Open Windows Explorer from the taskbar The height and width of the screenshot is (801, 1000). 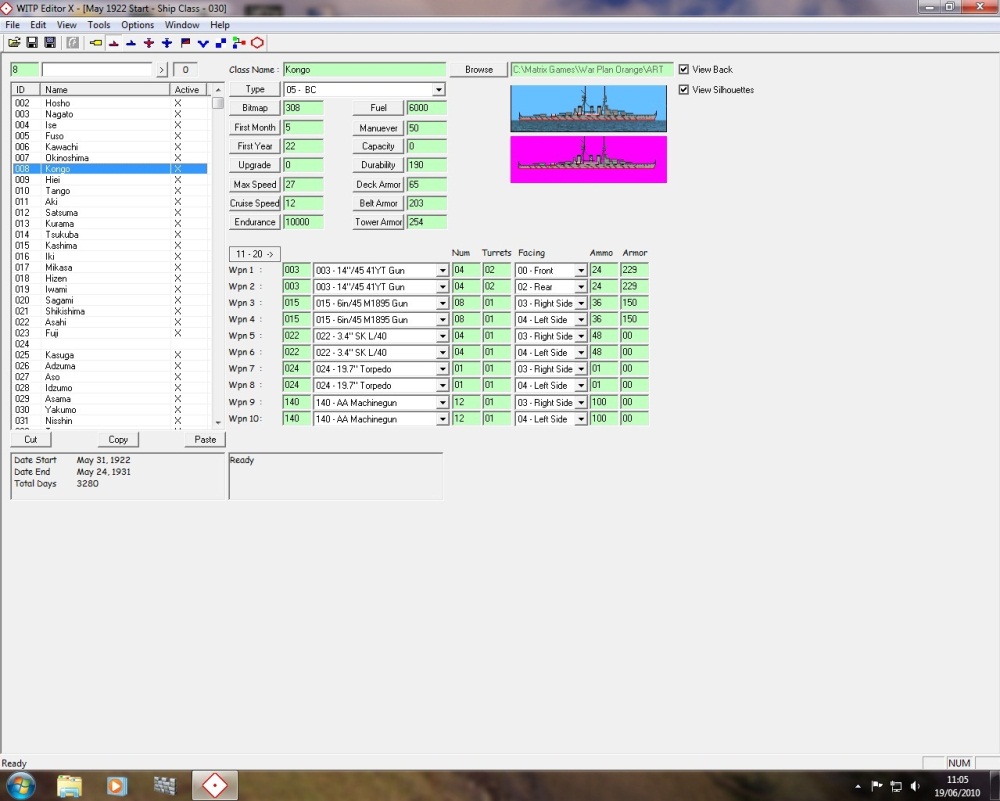[x=70, y=786]
